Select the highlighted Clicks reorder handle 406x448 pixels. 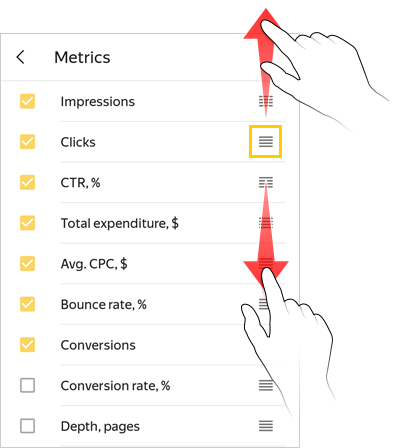266,142
